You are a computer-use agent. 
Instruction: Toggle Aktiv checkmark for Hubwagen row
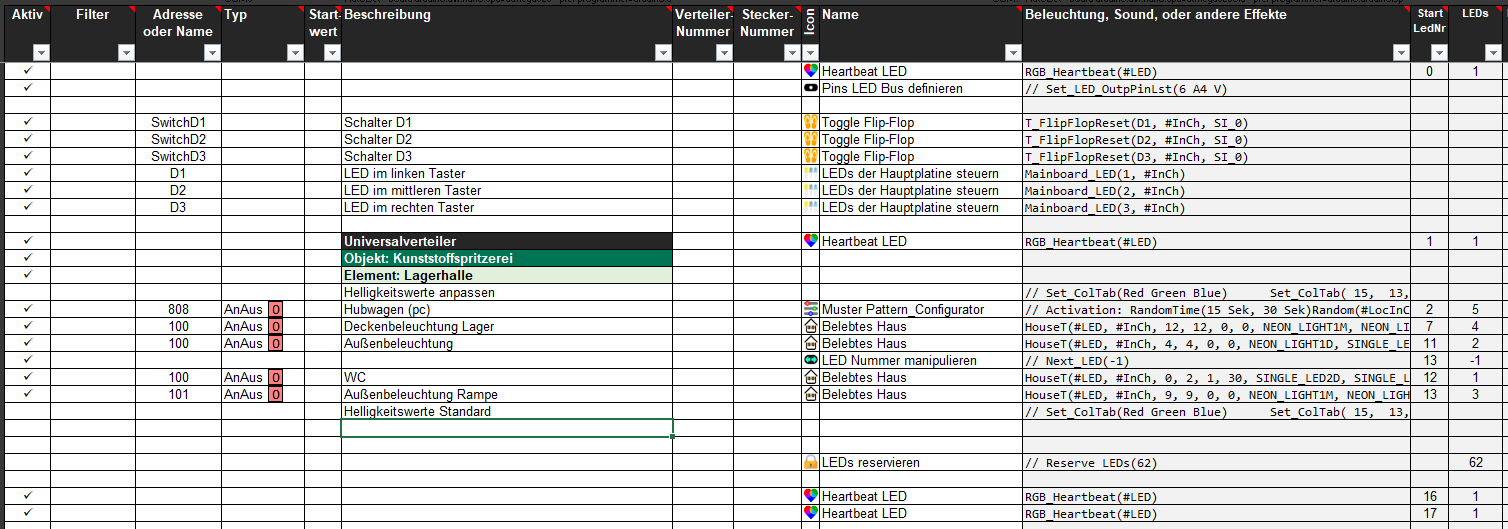pos(28,309)
